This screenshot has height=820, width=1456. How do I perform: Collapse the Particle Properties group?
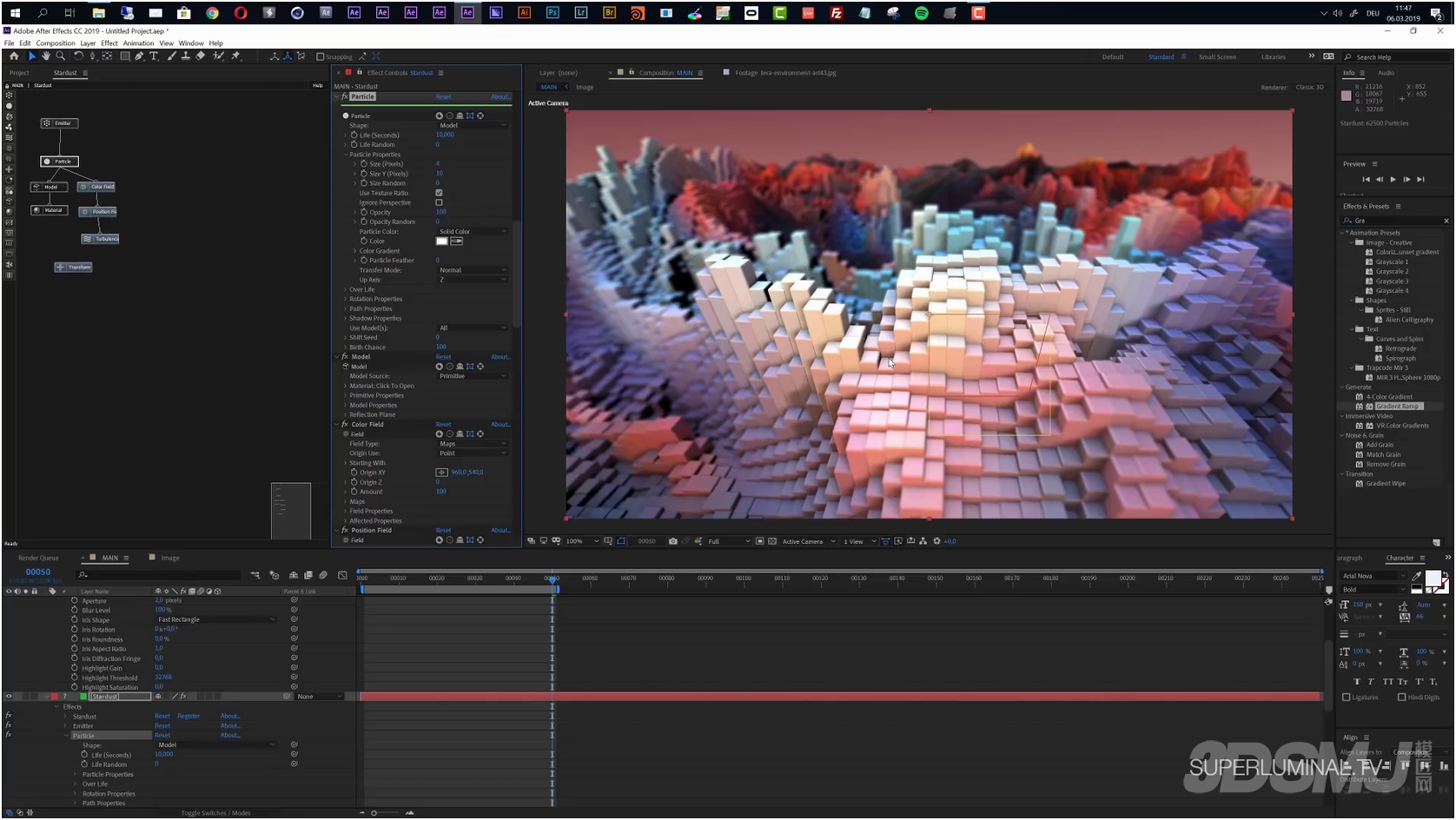pyautogui.click(x=346, y=155)
